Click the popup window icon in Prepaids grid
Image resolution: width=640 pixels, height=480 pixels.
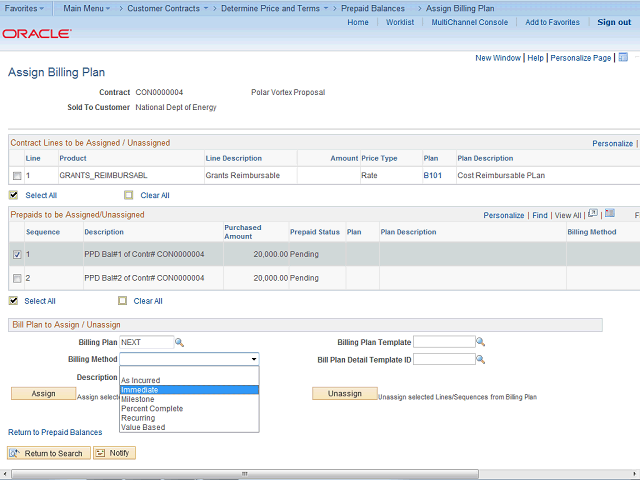(x=592, y=214)
